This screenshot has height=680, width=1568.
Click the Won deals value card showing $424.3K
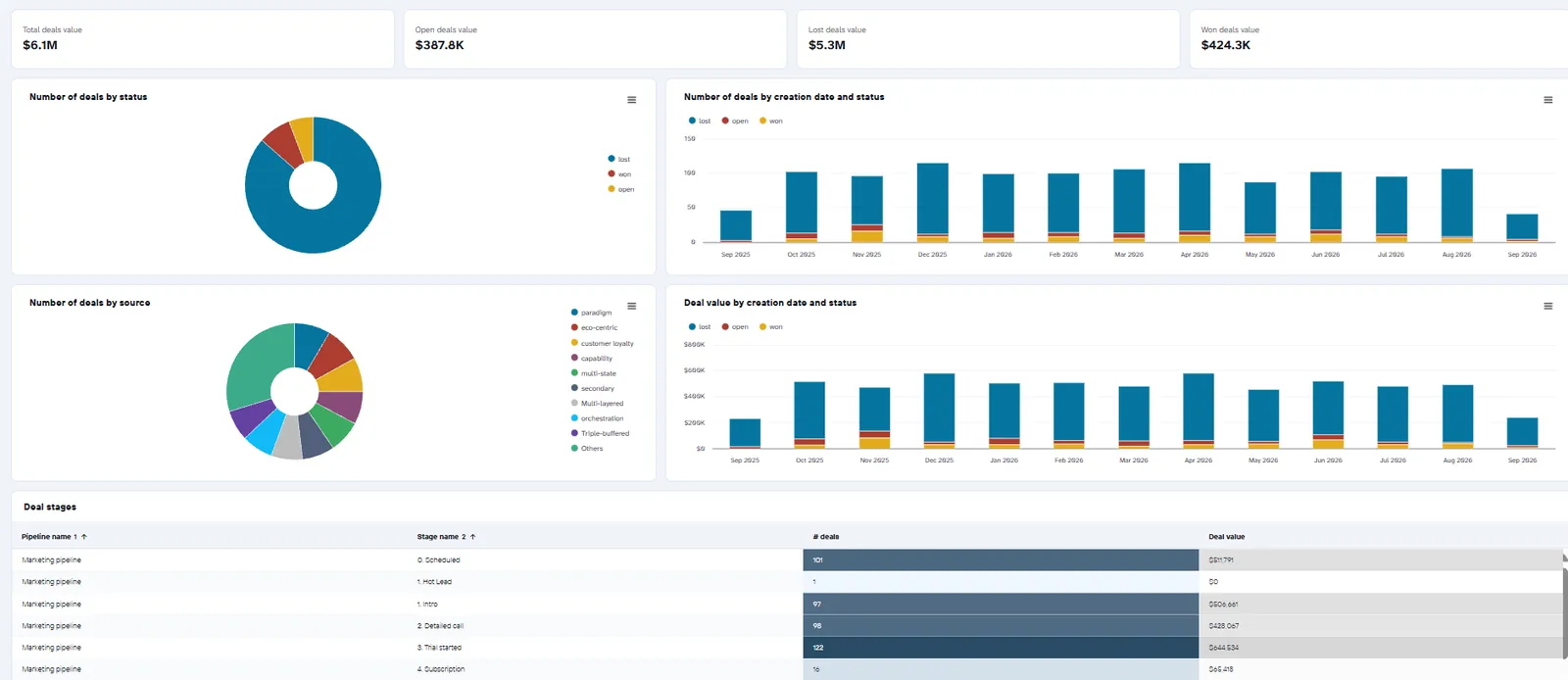(x=1379, y=39)
